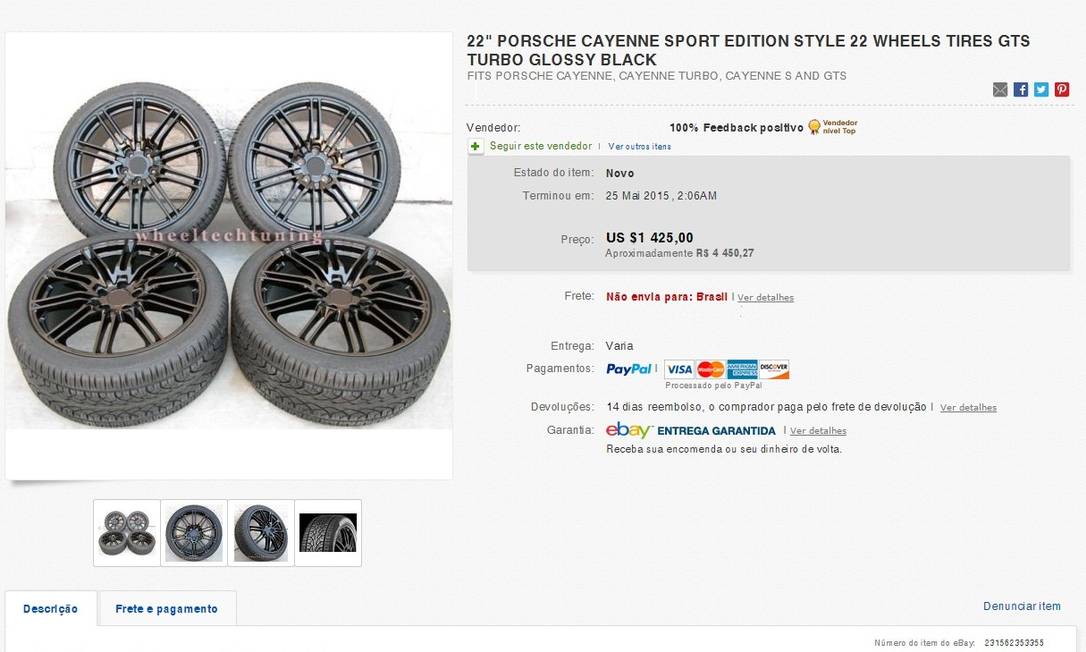Click the American Express card icon
Screen dimensions: 1086x652
point(742,369)
